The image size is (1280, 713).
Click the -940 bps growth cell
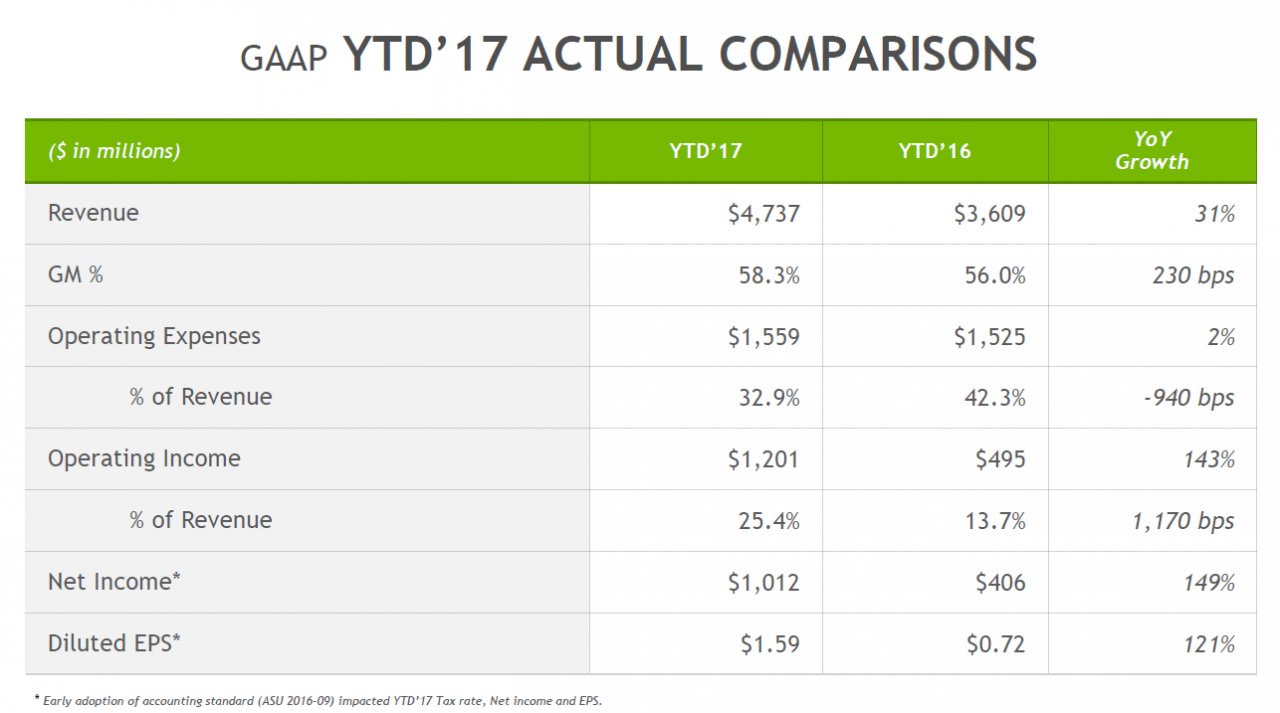click(x=1188, y=398)
